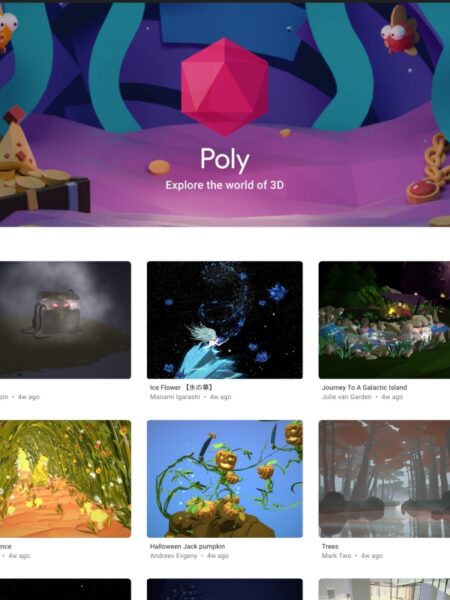Click the pink Poly icosahedron logo
Screen dimensions: 450x600
click(225, 86)
